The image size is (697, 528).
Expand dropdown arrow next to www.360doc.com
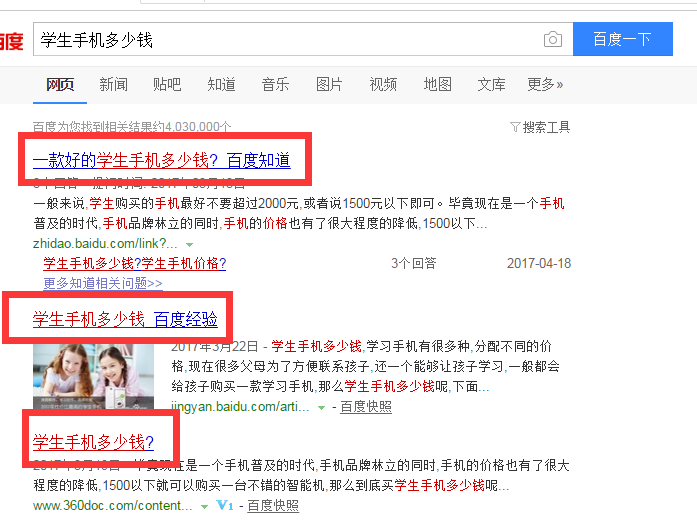204,506
